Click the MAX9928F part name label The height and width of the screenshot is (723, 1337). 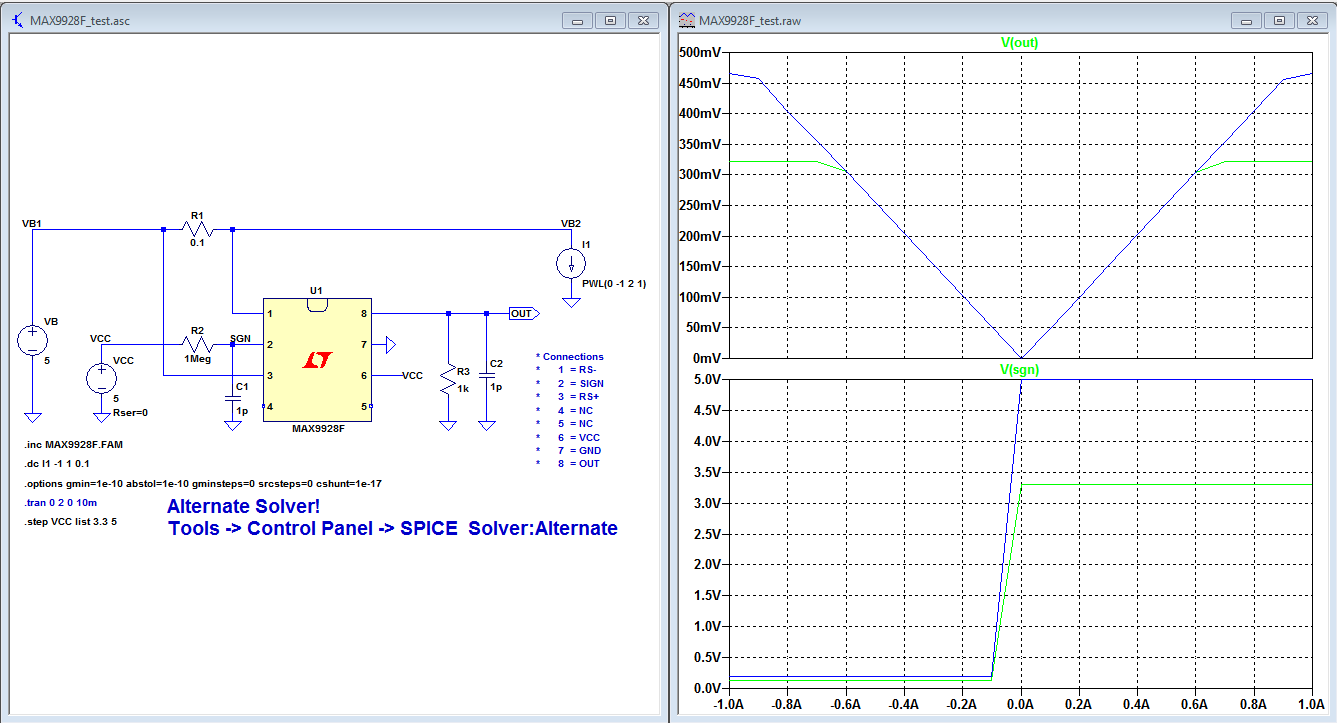(317, 428)
